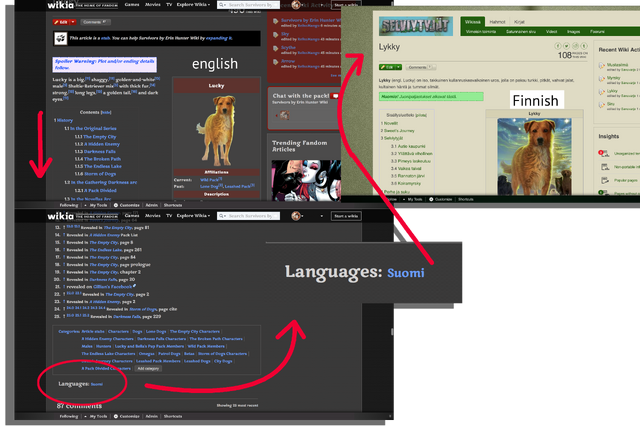The image size is (640, 427).
Task: Open Comments button on Finnish Lykky page
Action: 420,67
